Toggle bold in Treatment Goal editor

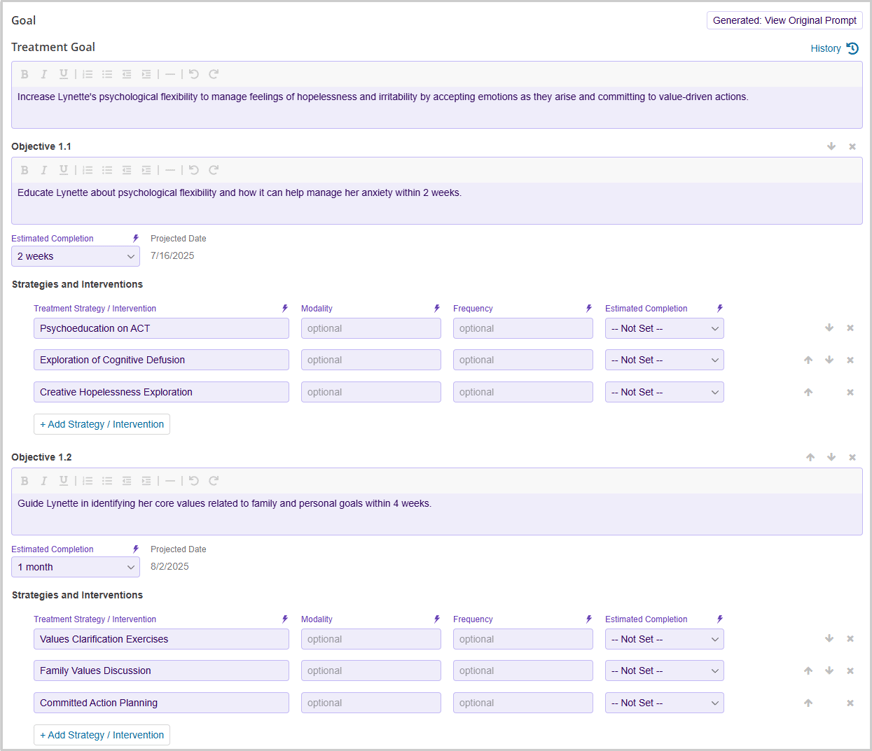pyautogui.click(x=24, y=74)
